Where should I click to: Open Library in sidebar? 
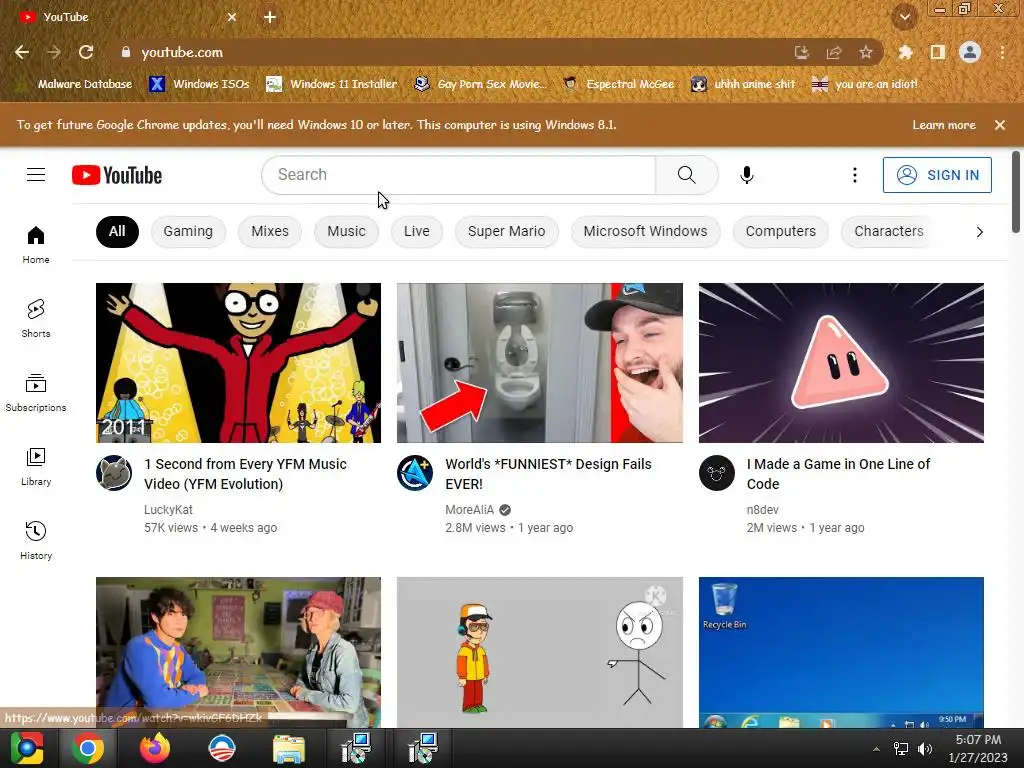coord(36,466)
